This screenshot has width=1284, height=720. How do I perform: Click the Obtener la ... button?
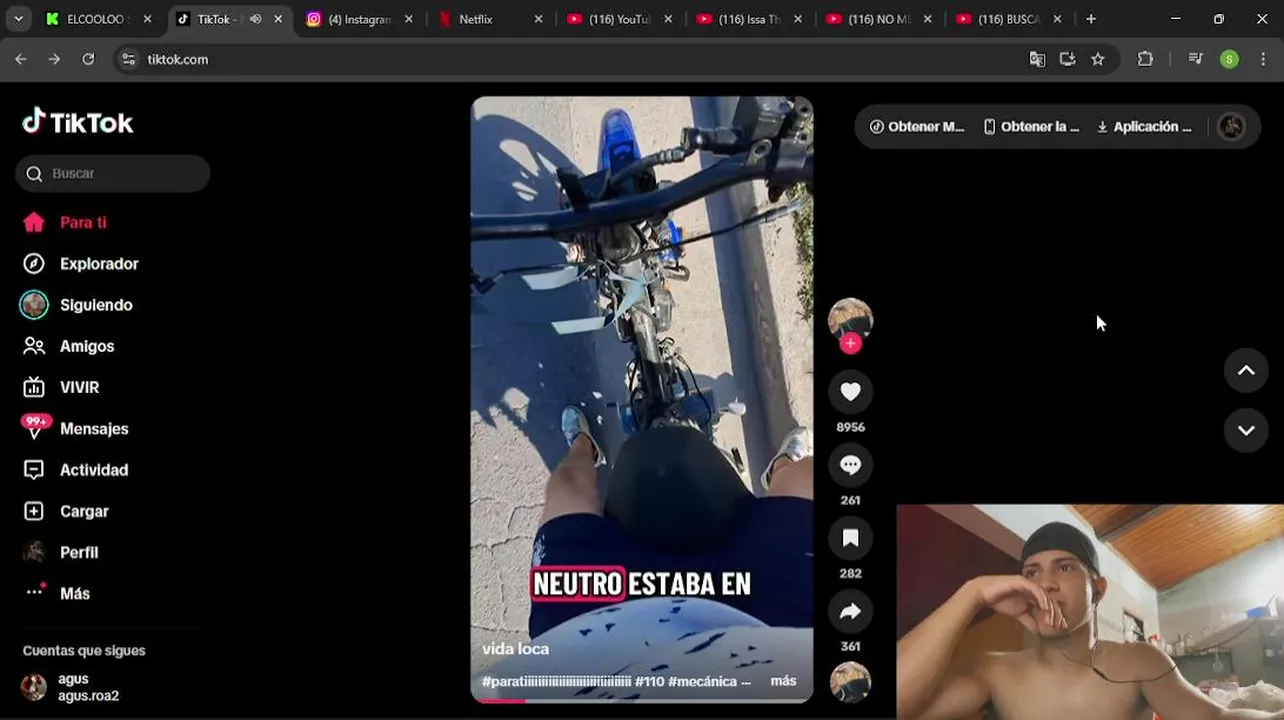pyautogui.click(x=1031, y=127)
